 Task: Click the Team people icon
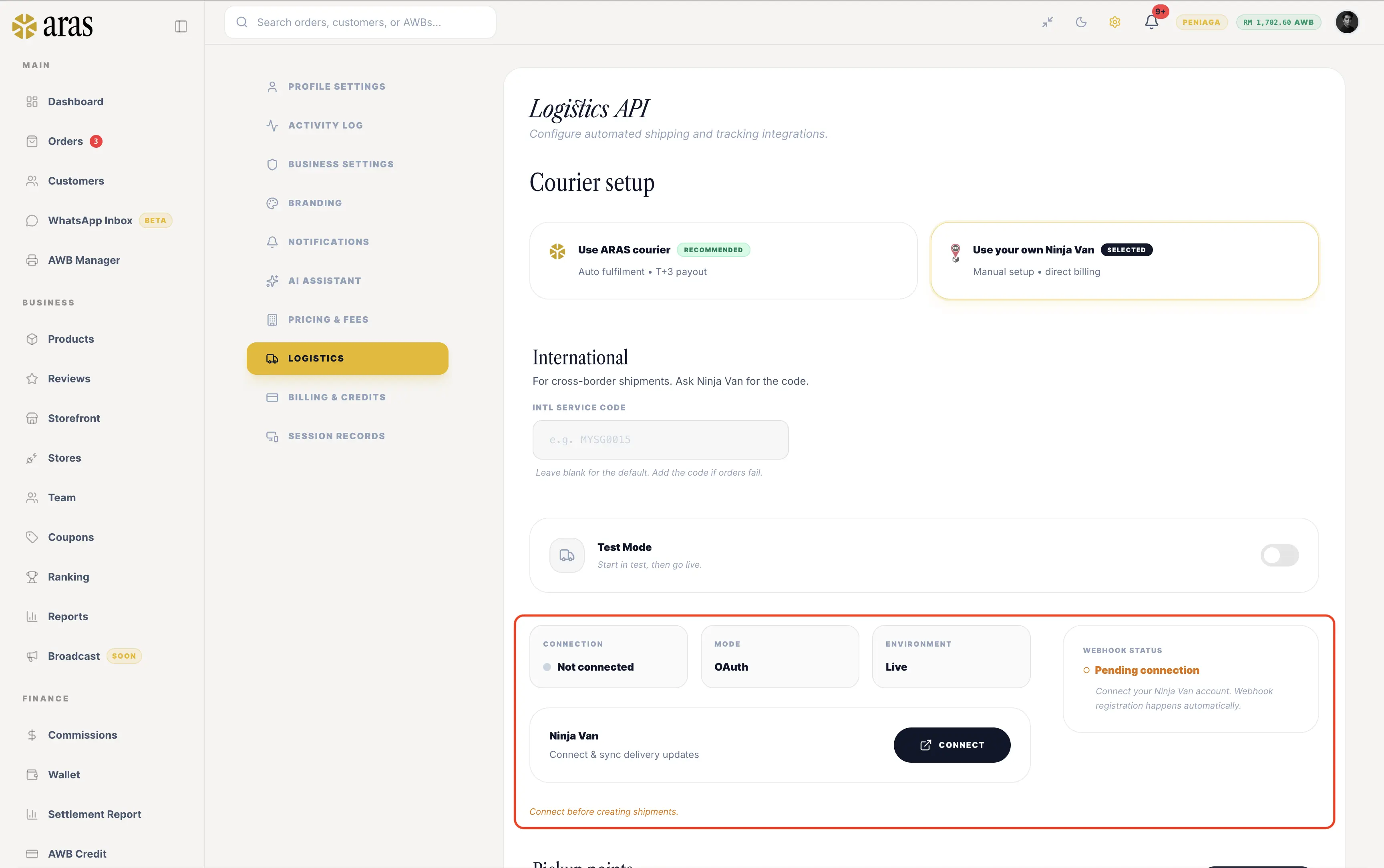[32, 498]
